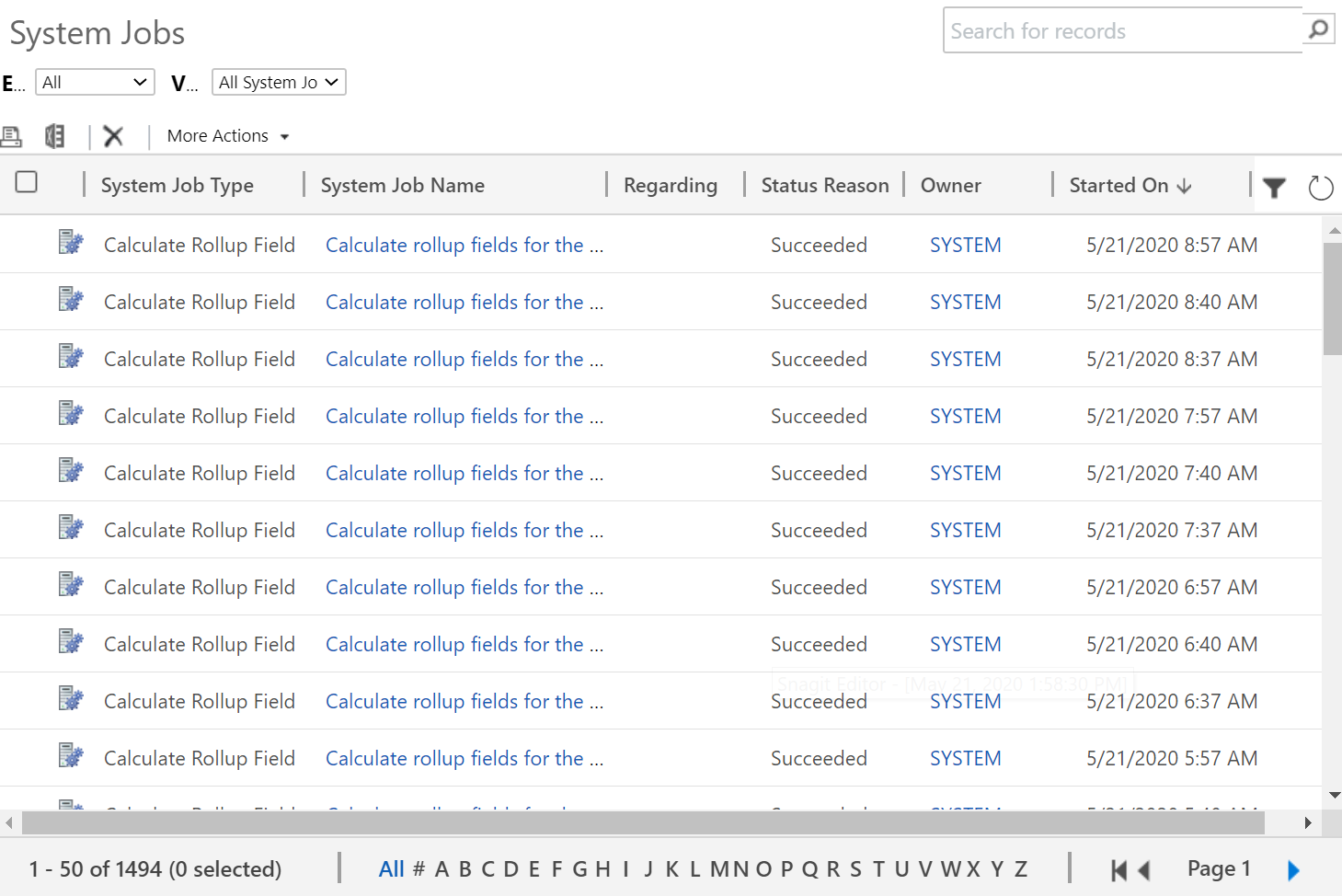Open the filter funnel icon

pyautogui.click(x=1274, y=187)
